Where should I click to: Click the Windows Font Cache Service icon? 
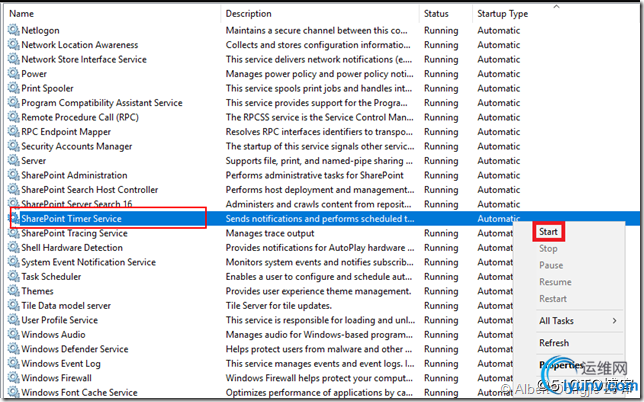(14, 392)
